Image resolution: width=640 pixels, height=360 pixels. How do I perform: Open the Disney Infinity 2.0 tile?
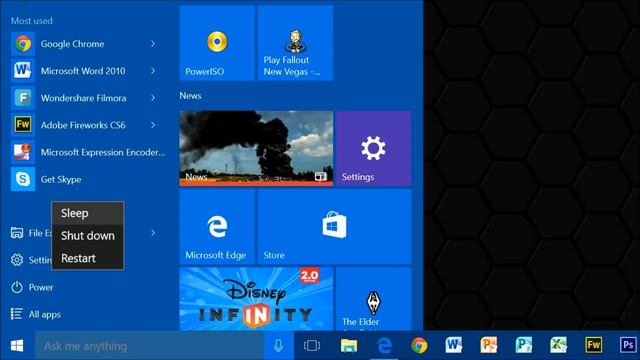(x=256, y=299)
